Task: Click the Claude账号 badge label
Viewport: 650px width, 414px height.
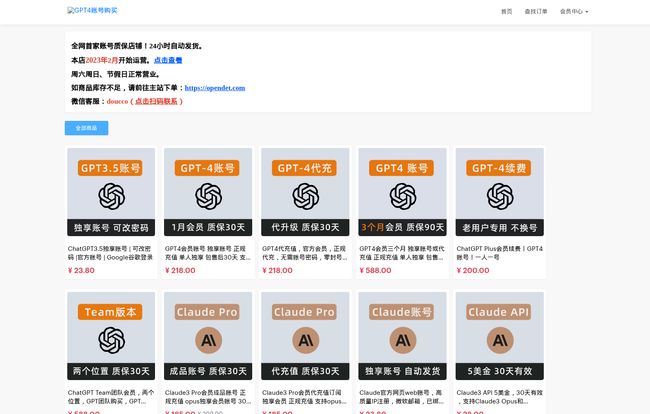Action: (402, 312)
